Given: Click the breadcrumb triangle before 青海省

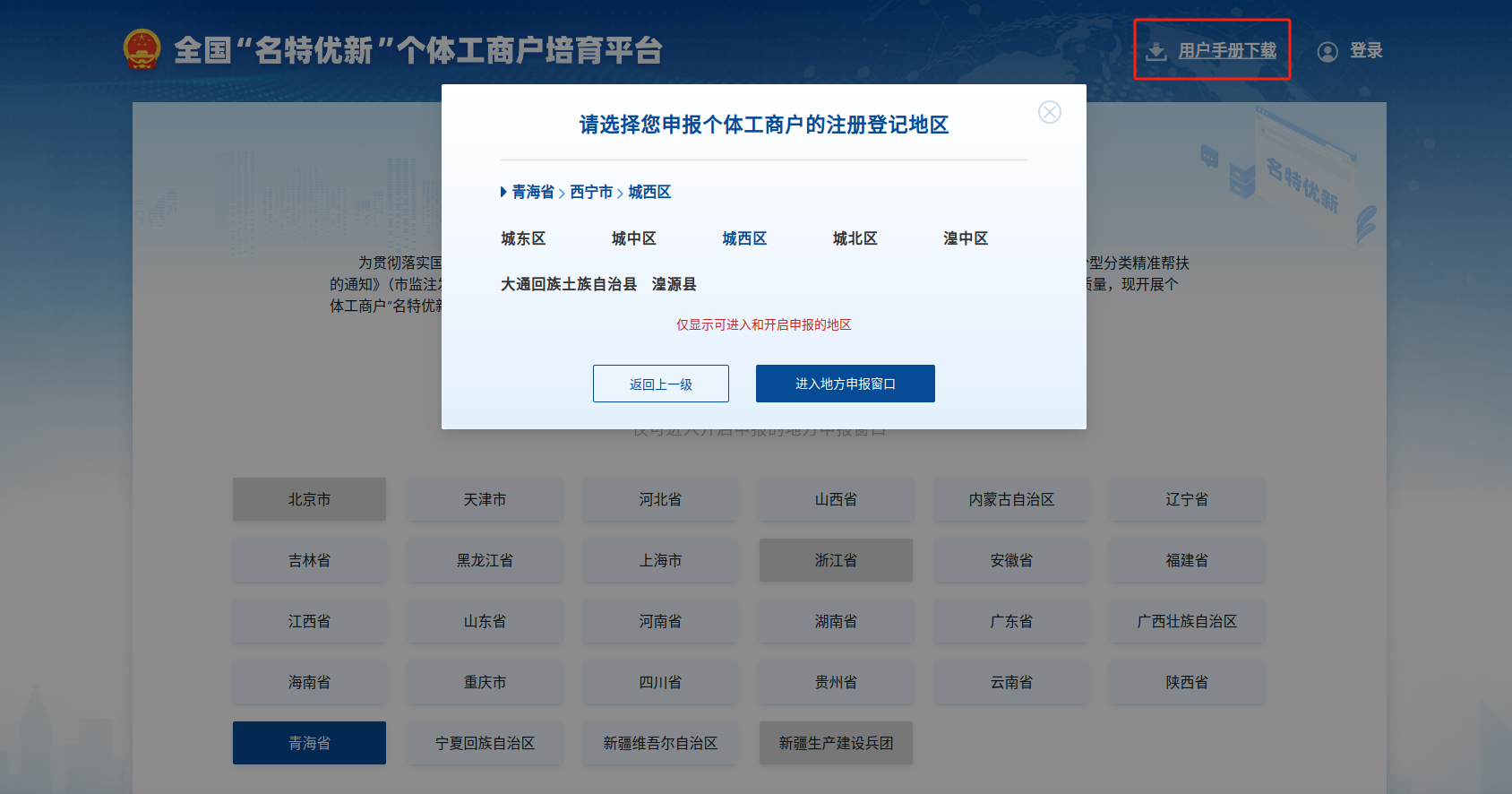Looking at the screenshot, I should [x=503, y=192].
